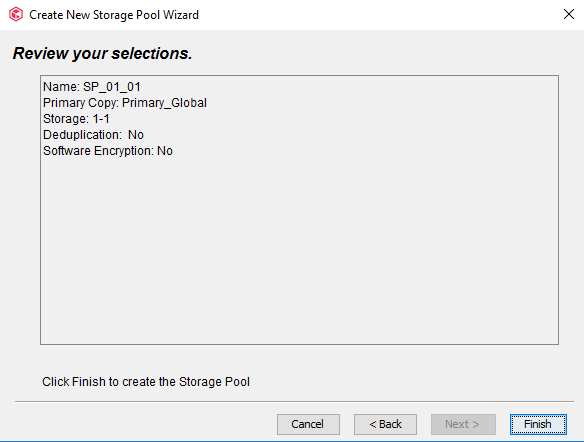
Task: Select the 'Storage: 1-1' summary line
Action: [x=76, y=119]
